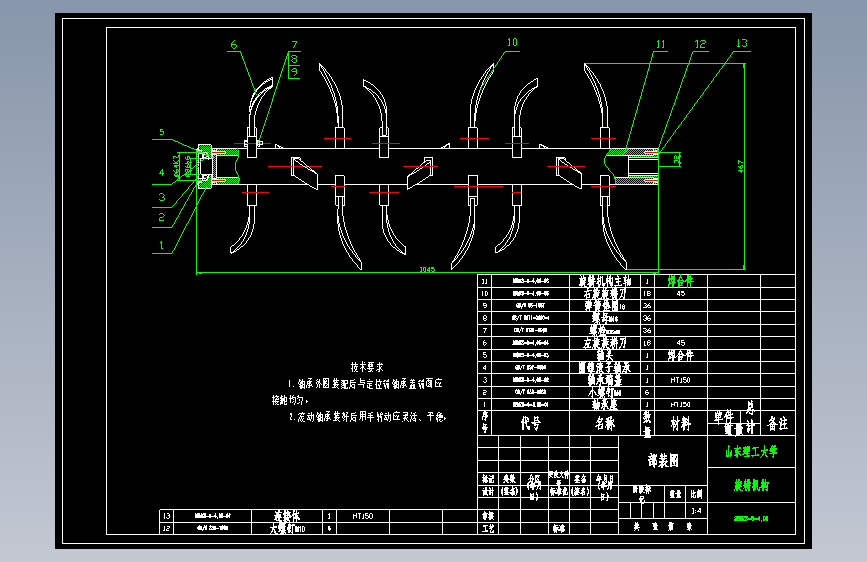
Task: Click callout number 4 at the left shaft end
Action: [x=161, y=173]
